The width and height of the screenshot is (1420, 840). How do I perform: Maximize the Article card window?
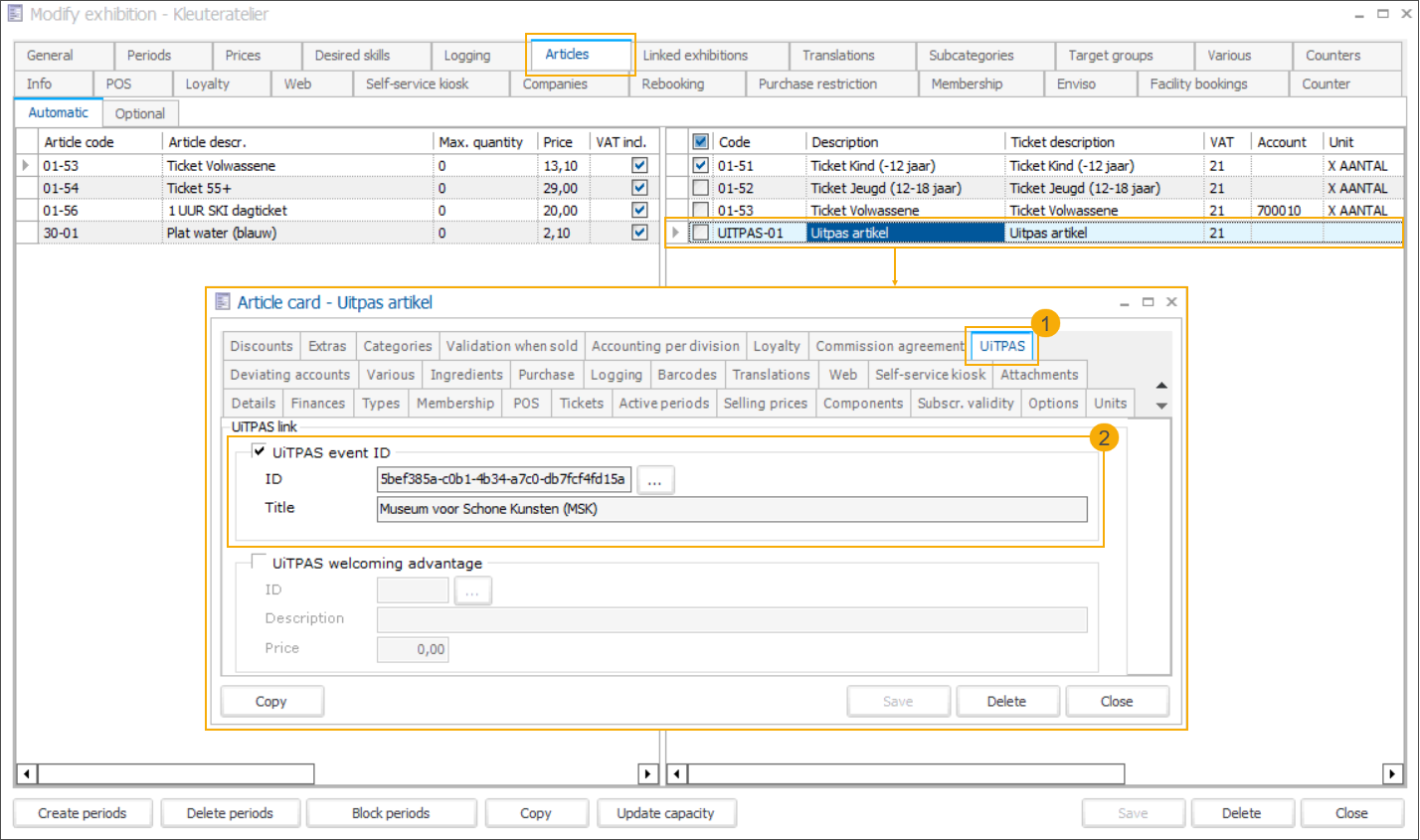pos(1148,302)
